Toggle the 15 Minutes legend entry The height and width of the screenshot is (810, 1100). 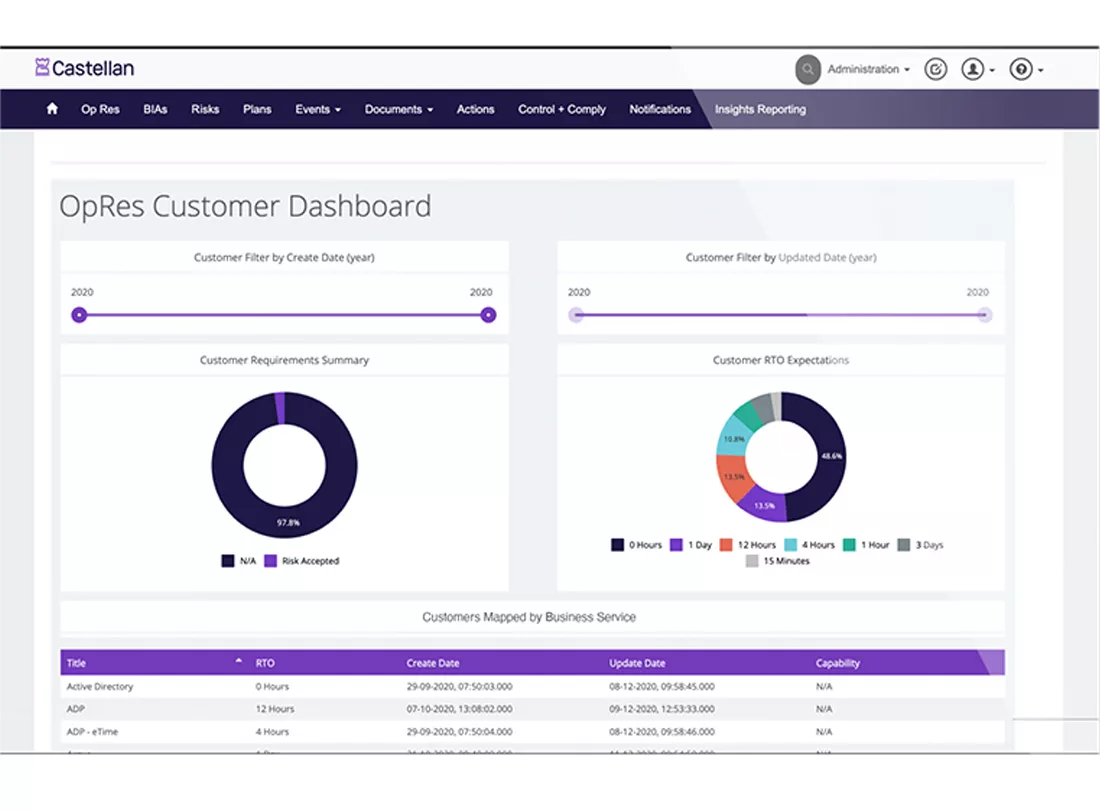[777, 561]
